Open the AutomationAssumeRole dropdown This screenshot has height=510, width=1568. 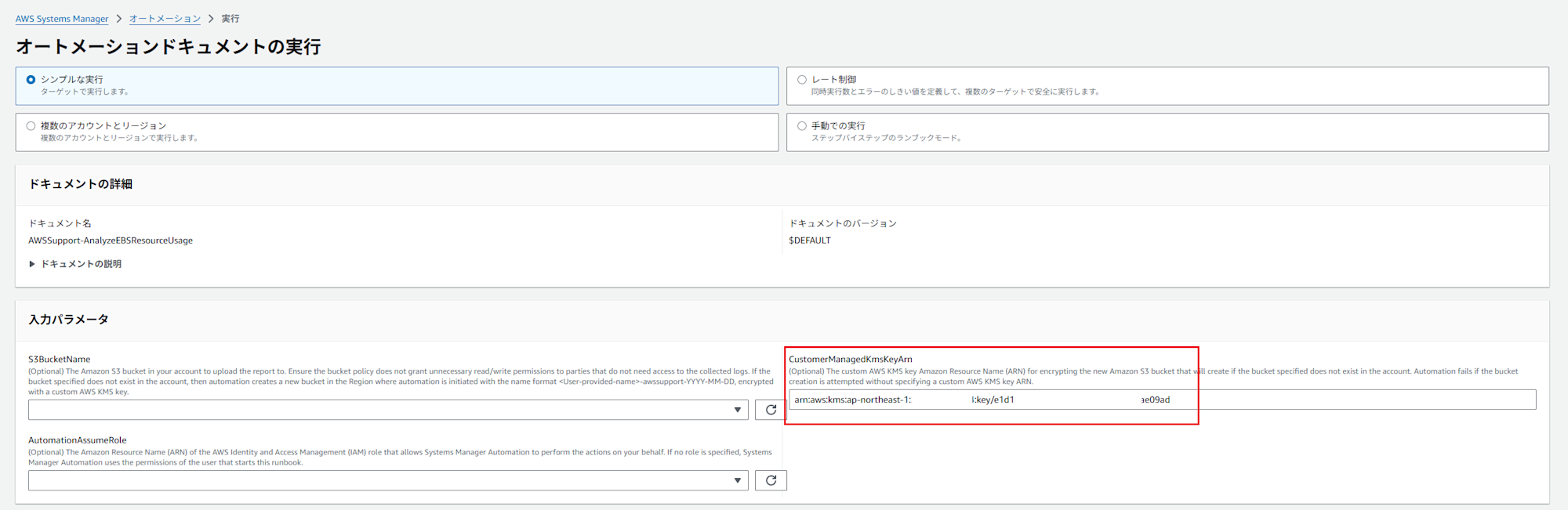pyautogui.click(x=388, y=480)
